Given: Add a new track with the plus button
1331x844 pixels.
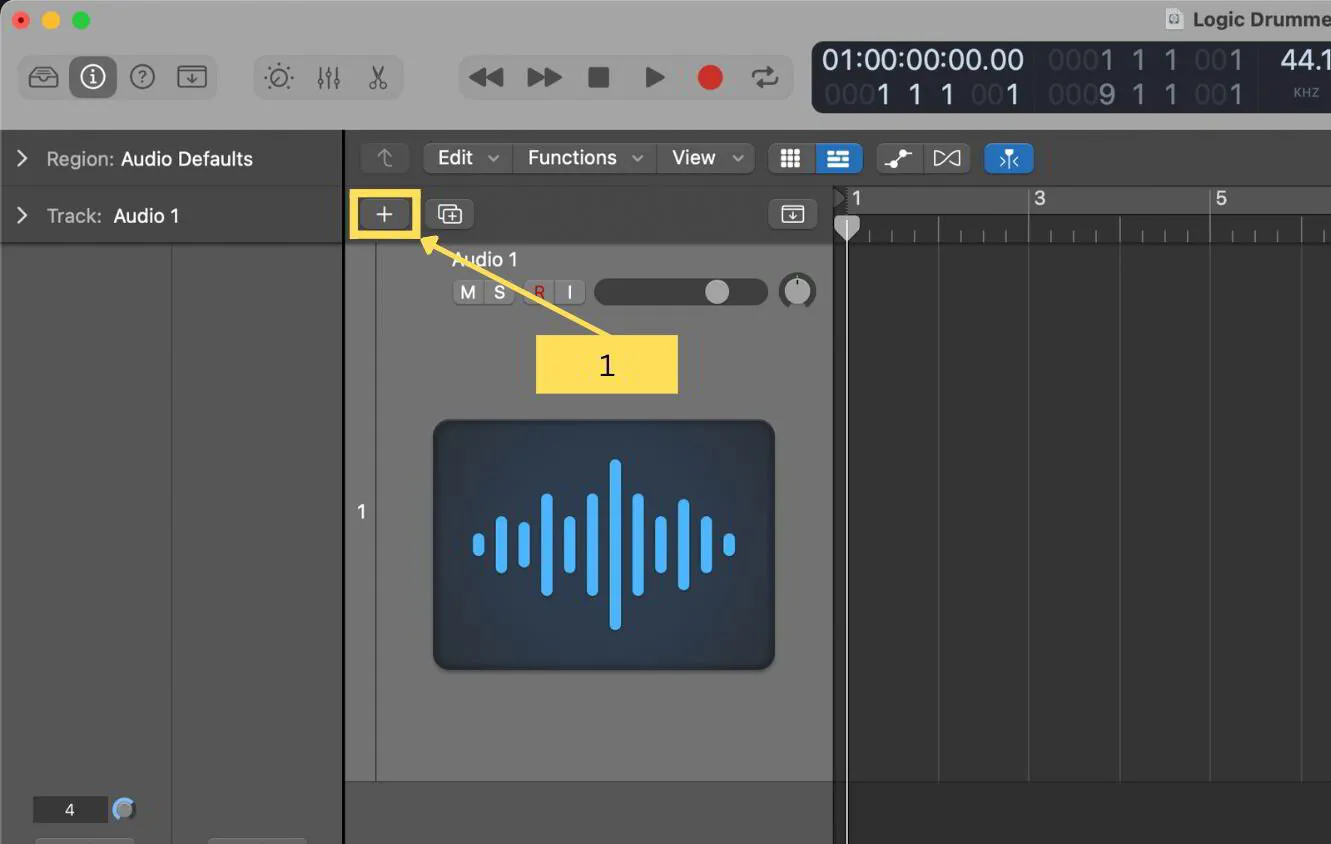Looking at the screenshot, I should click(385, 213).
